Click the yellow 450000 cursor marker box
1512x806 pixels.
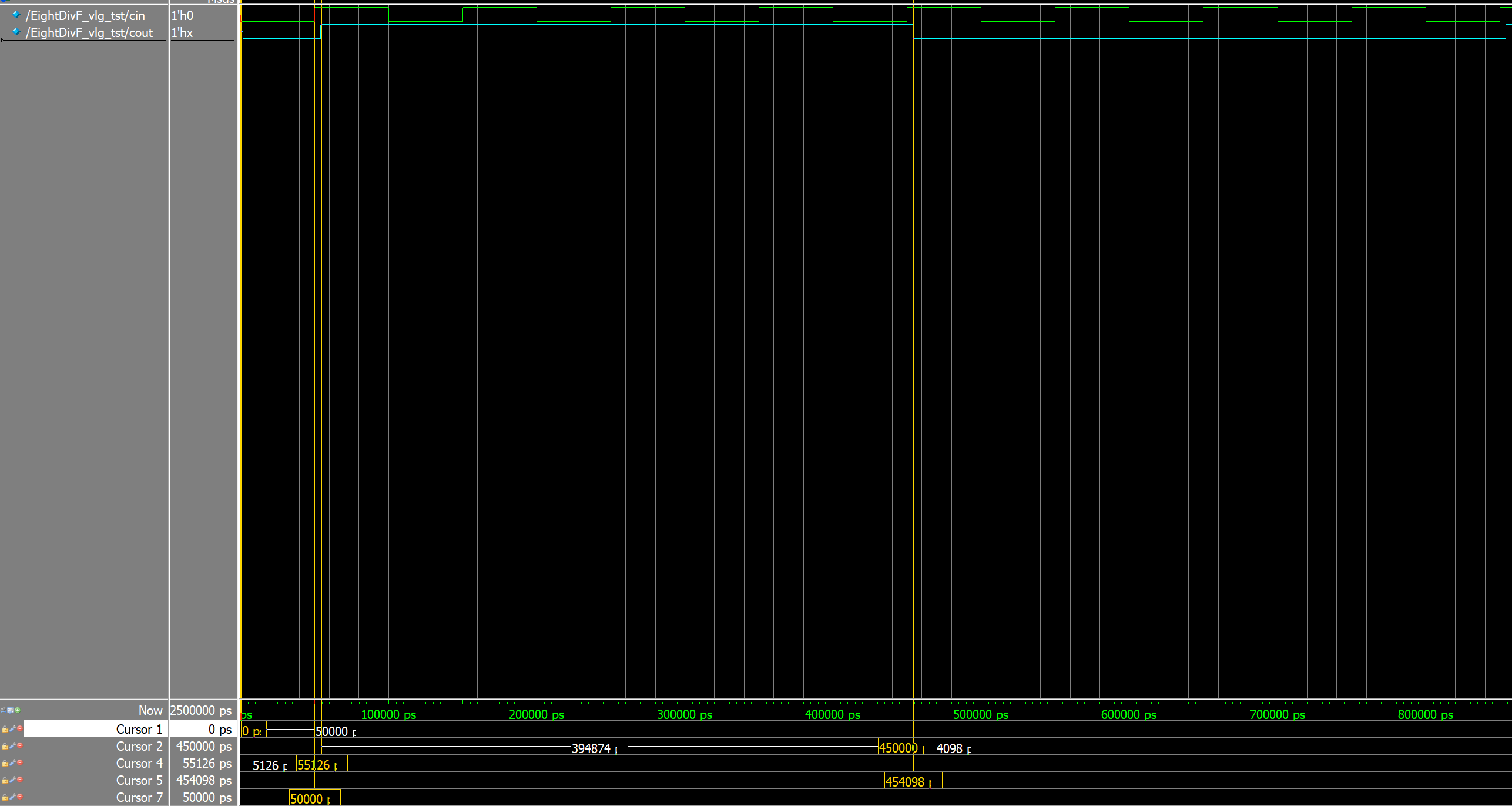(x=906, y=747)
